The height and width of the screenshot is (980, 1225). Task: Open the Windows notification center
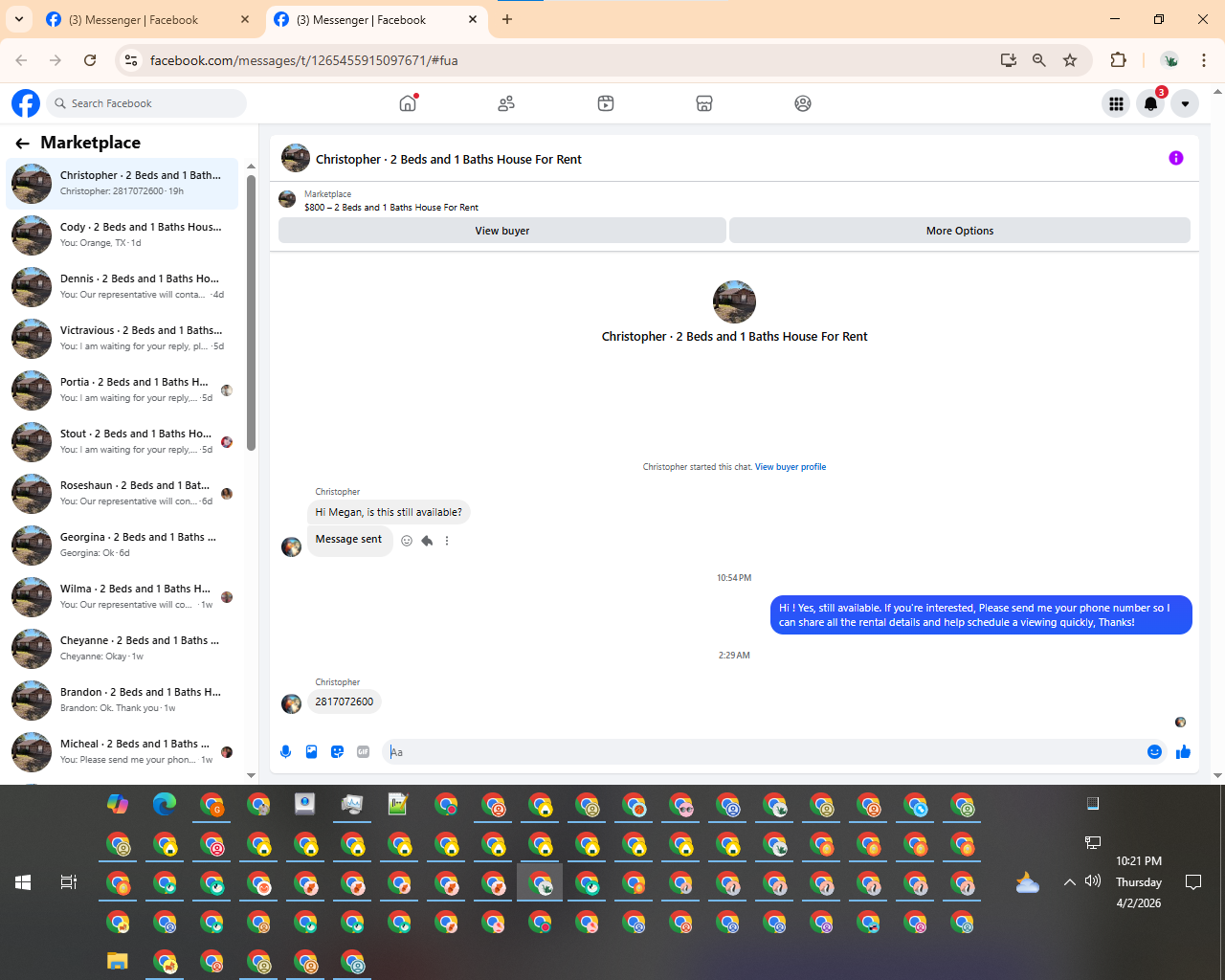(x=1193, y=882)
